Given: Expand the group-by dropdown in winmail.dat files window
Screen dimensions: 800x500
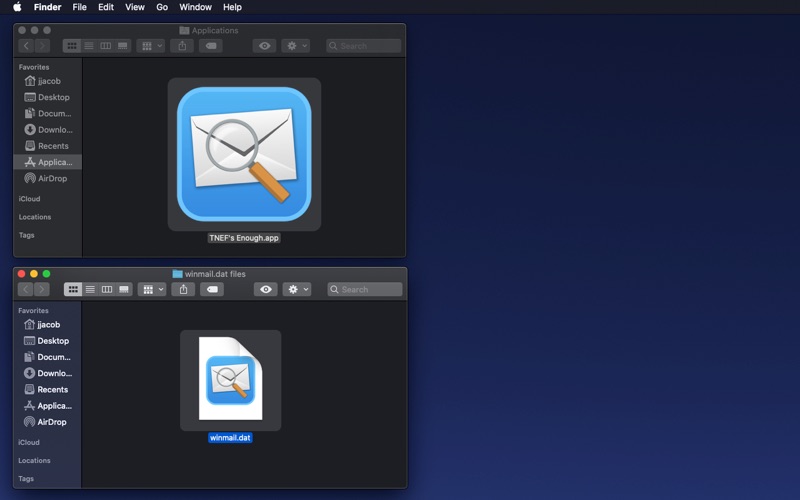Looking at the screenshot, I should (x=152, y=289).
